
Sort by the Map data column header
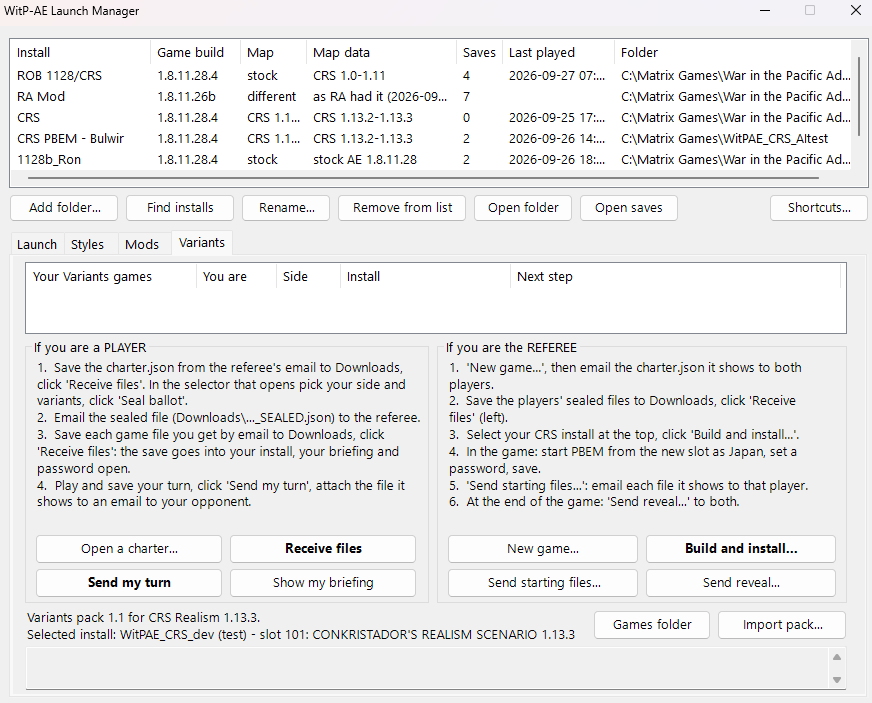381,53
